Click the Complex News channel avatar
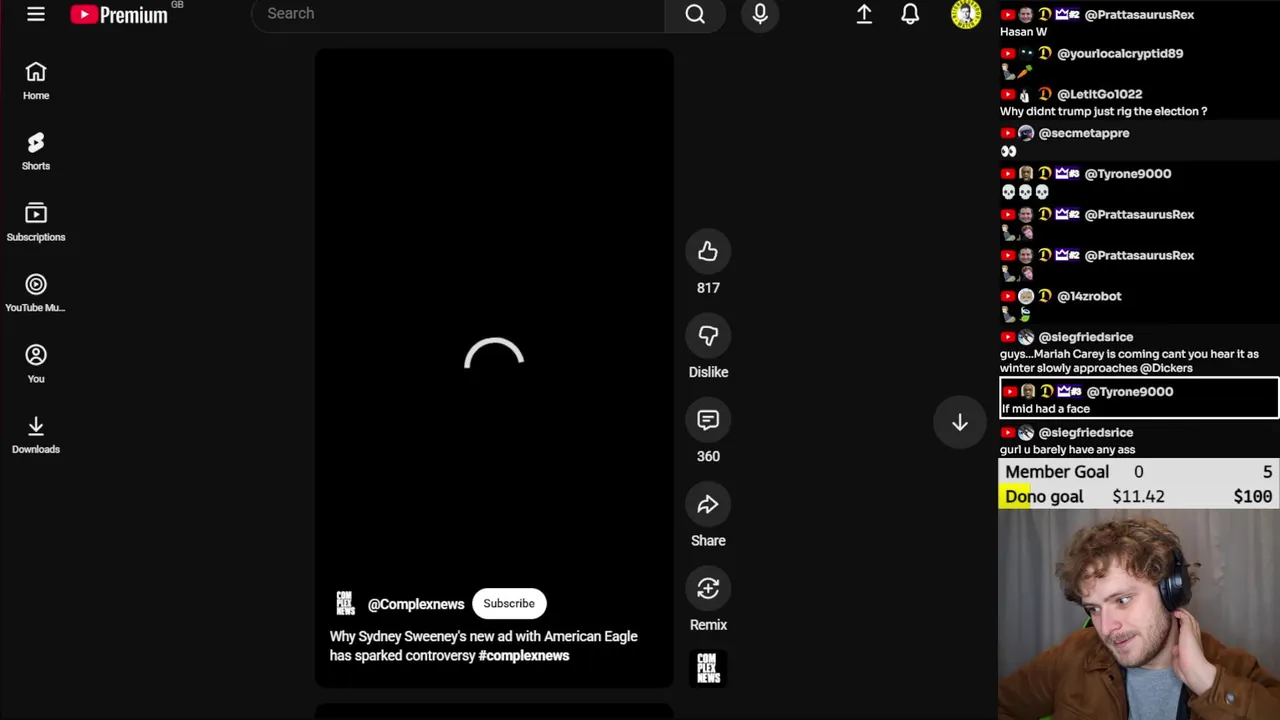This screenshot has height=720, width=1280. pyautogui.click(x=345, y=603)
